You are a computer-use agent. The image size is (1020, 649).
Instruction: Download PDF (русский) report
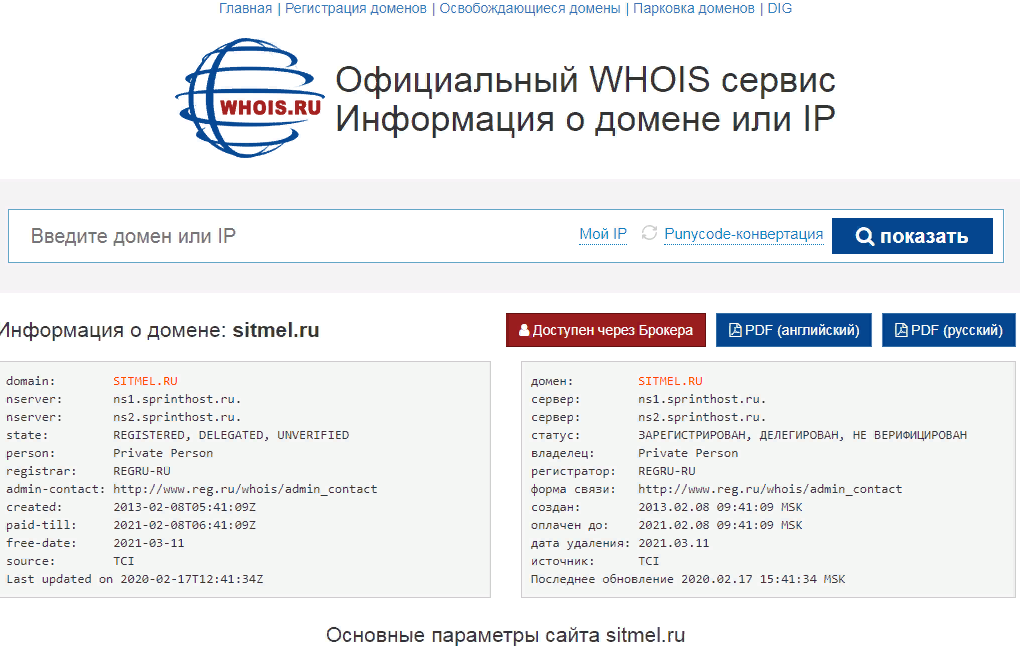(x=948, y=330)
